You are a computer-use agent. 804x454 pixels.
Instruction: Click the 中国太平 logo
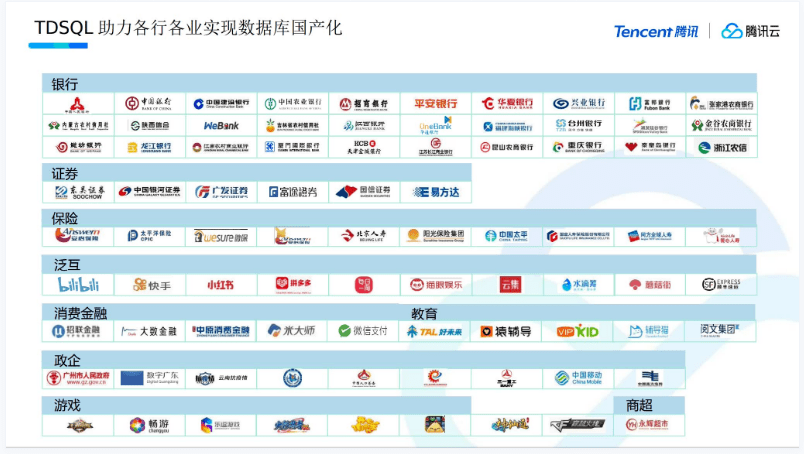click(x=506, y=236)
